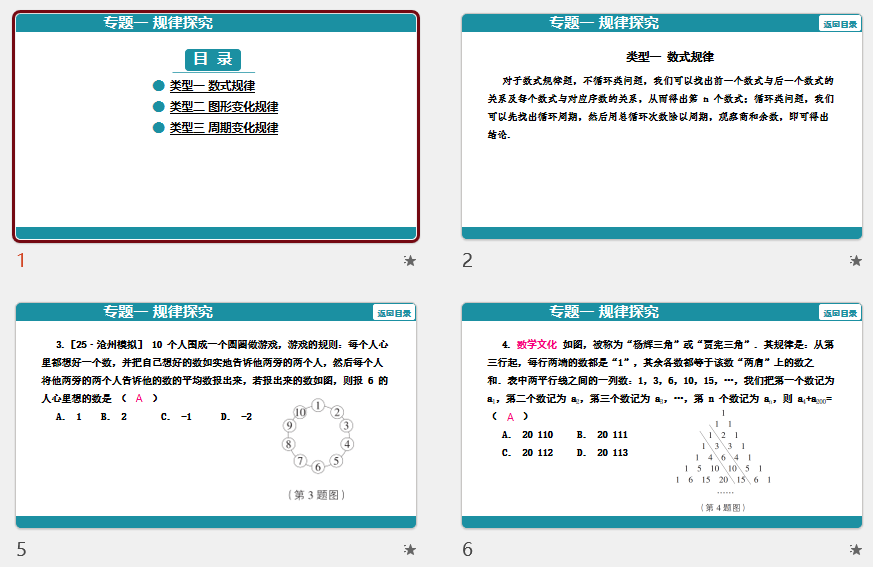
Task: Click the teal bullet beside 类型二 图形变化规律
Action: (158, 107)
